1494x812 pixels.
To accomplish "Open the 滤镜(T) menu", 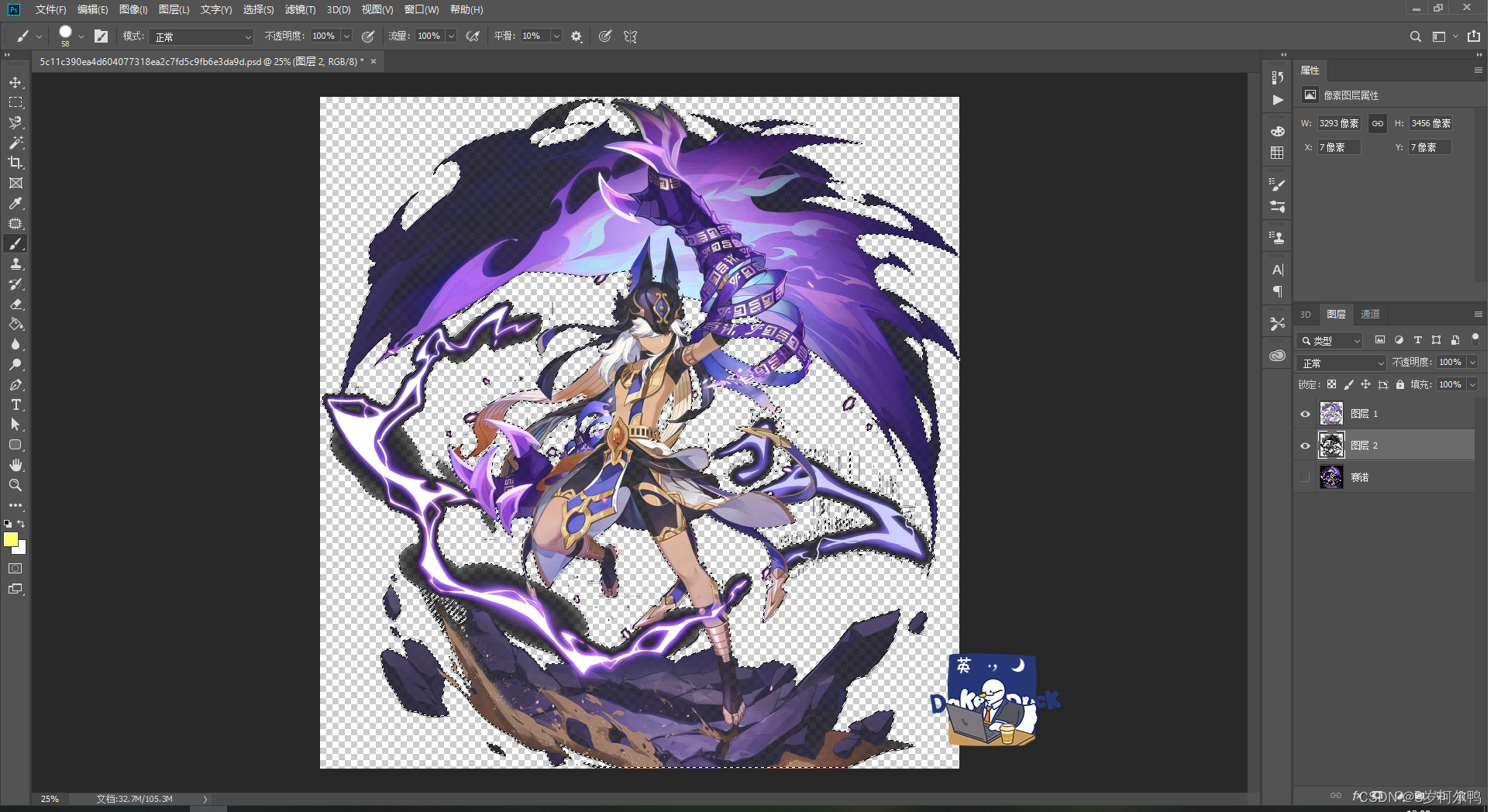I will (300, 9).
